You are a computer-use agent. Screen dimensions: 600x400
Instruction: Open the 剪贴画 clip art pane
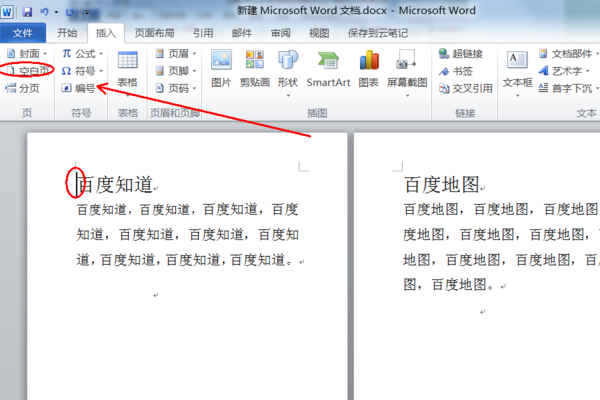(255, 69)
